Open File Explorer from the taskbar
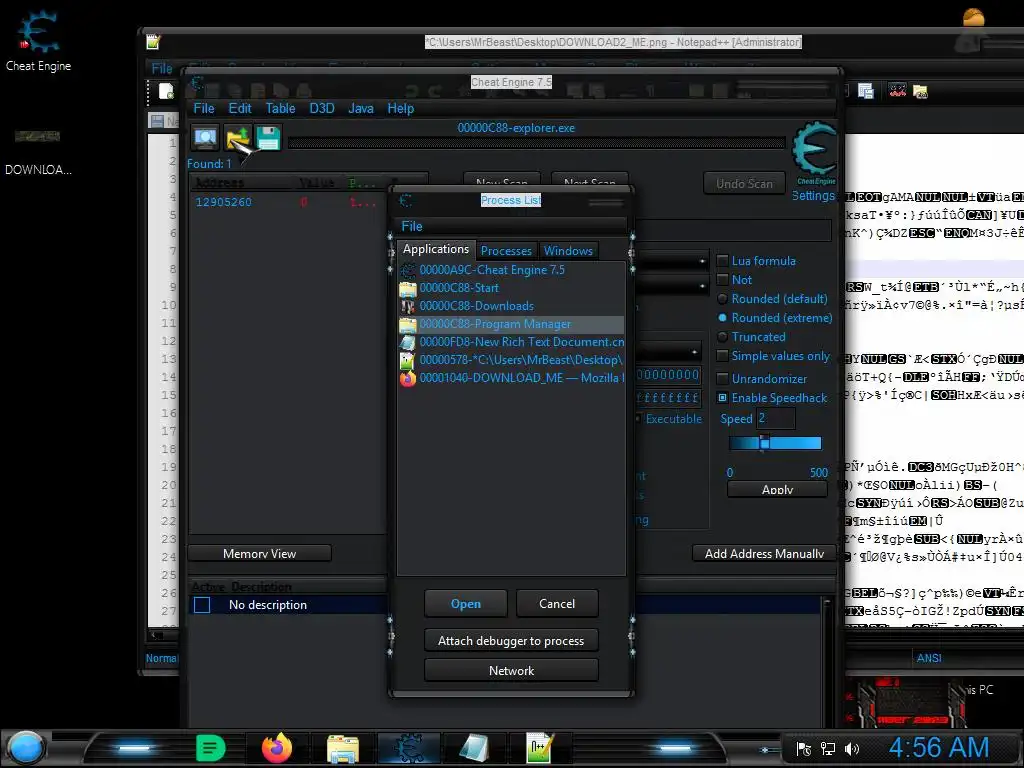1024x768 pixels. tap(343, 748)
